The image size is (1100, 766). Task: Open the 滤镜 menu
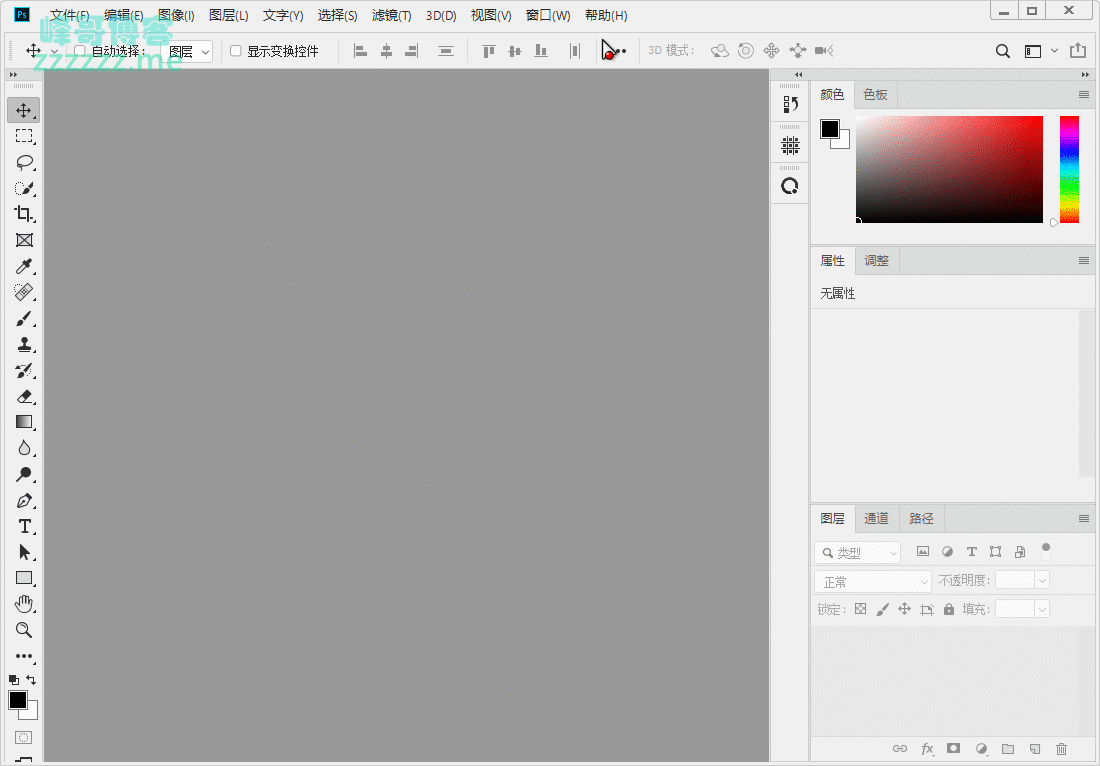point(391,16)
